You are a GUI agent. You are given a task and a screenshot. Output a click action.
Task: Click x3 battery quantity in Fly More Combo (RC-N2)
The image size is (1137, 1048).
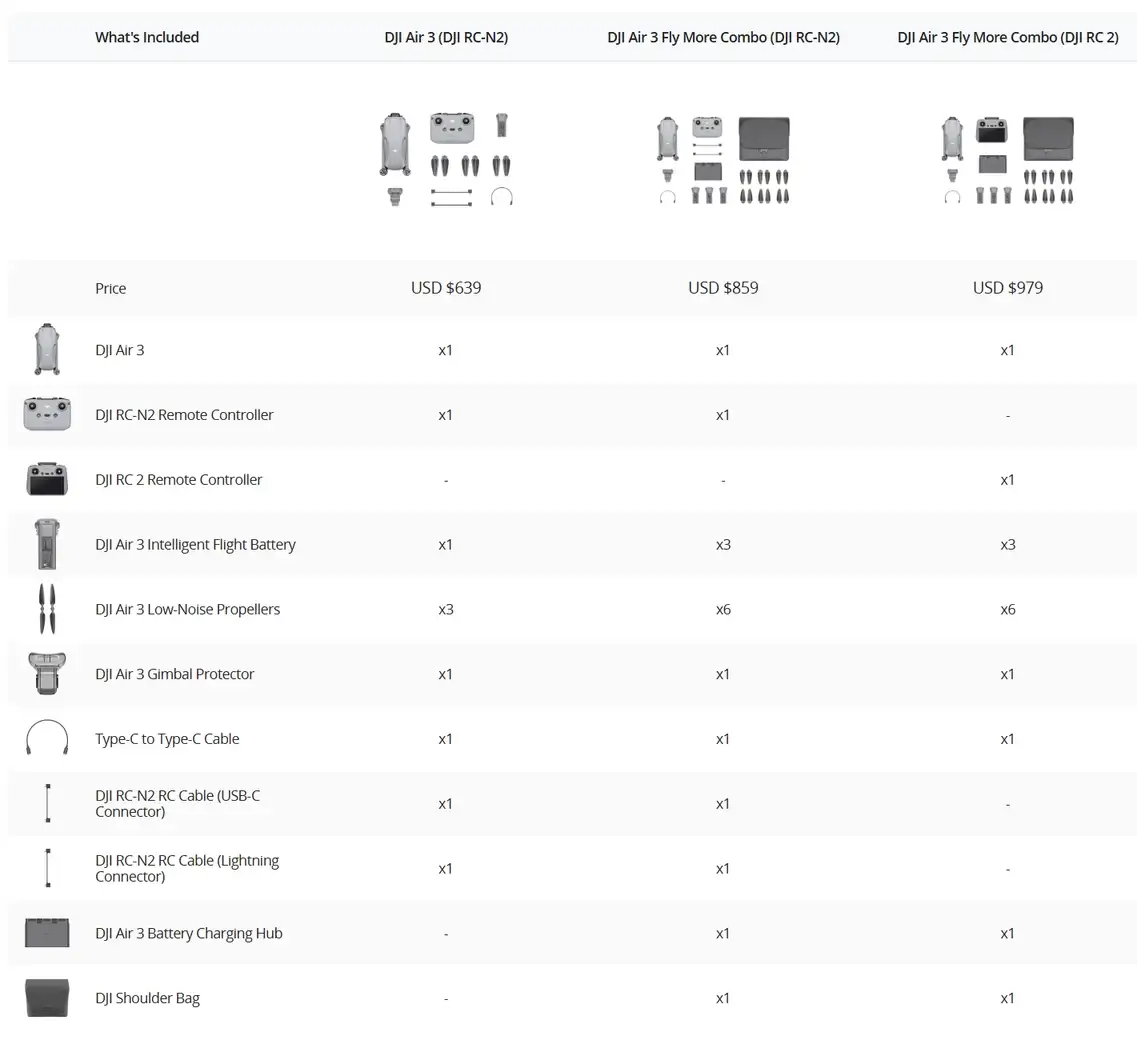pyautogui.click(x=724, y=545)
